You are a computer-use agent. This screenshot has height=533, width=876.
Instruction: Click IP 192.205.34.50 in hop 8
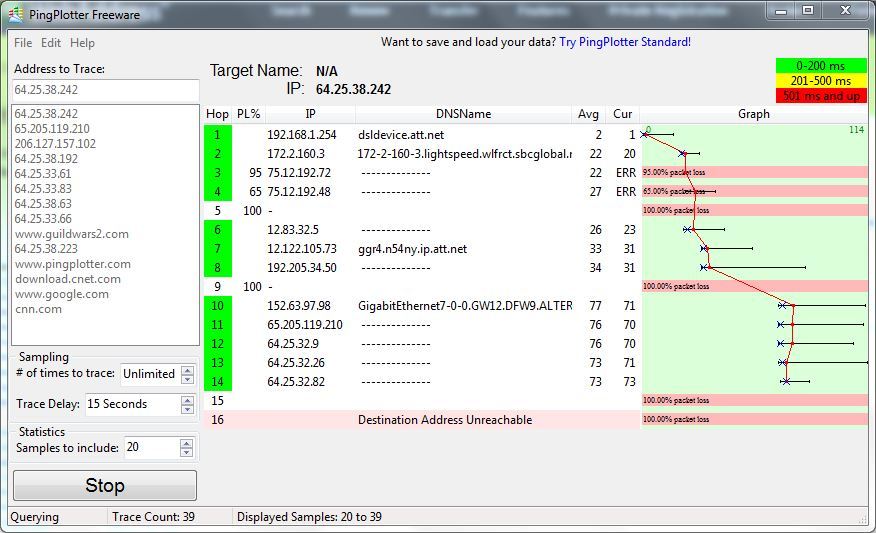tap(302, 268)
